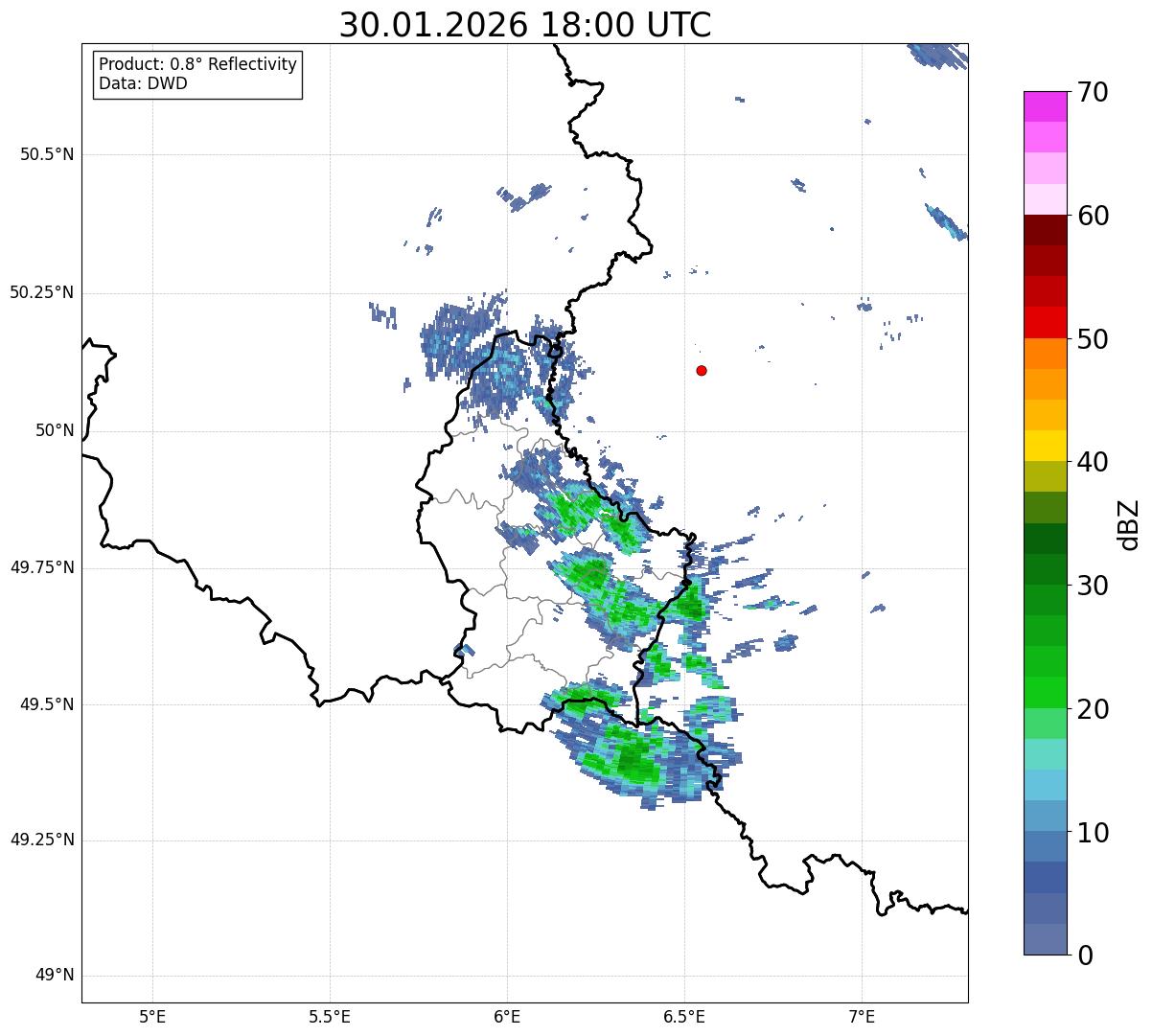The height and width of the screenshot is (1036, 1152).
Task: Click the 6.5°E longitude axis label
Action: click(684, 1015)
